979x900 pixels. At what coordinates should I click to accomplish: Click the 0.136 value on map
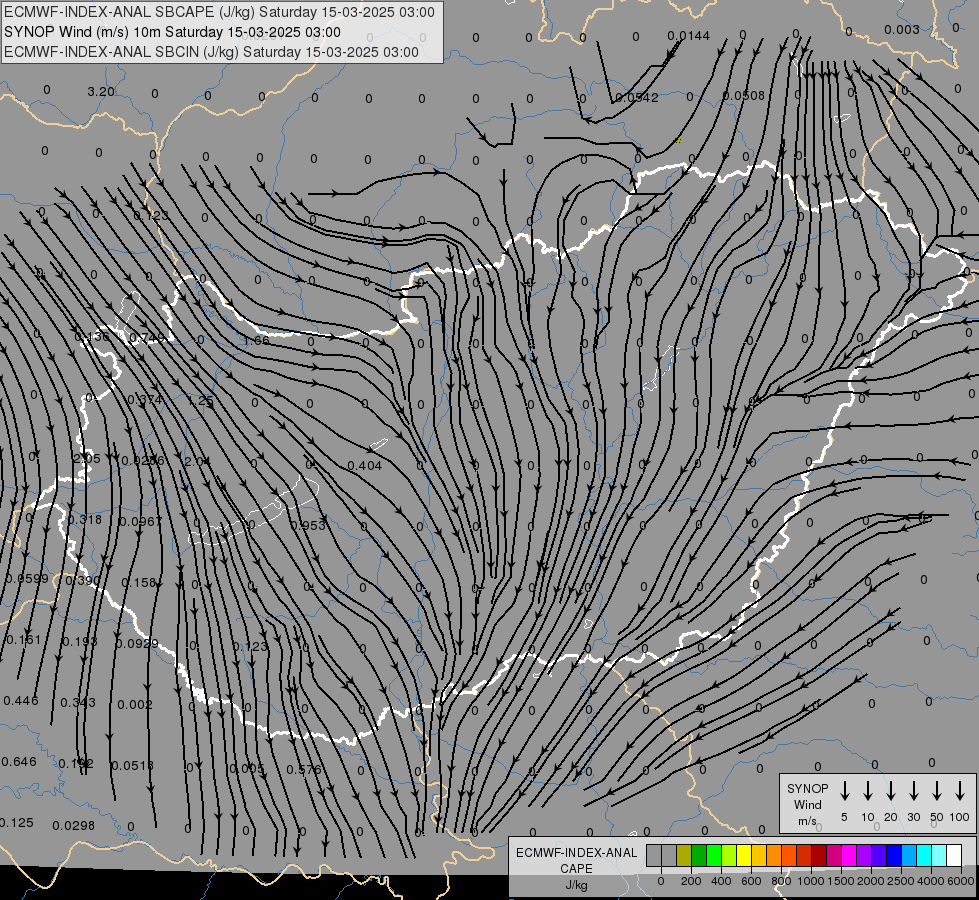coord(91,337)
